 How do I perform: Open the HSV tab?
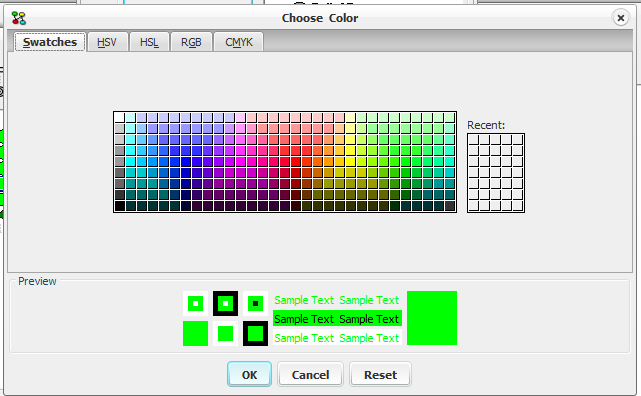[x=107, y=42]
